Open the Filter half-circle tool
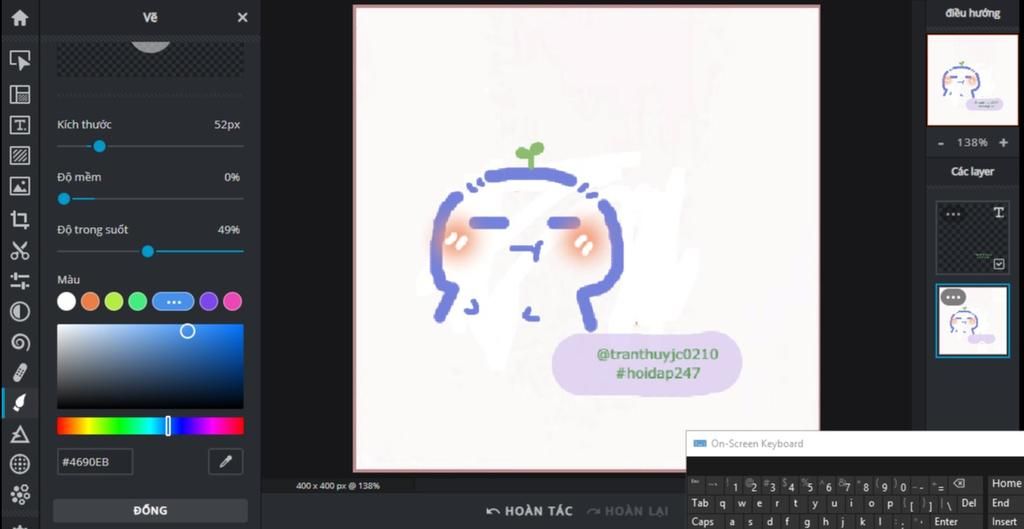1024x529 pixels. coord(20,312)
